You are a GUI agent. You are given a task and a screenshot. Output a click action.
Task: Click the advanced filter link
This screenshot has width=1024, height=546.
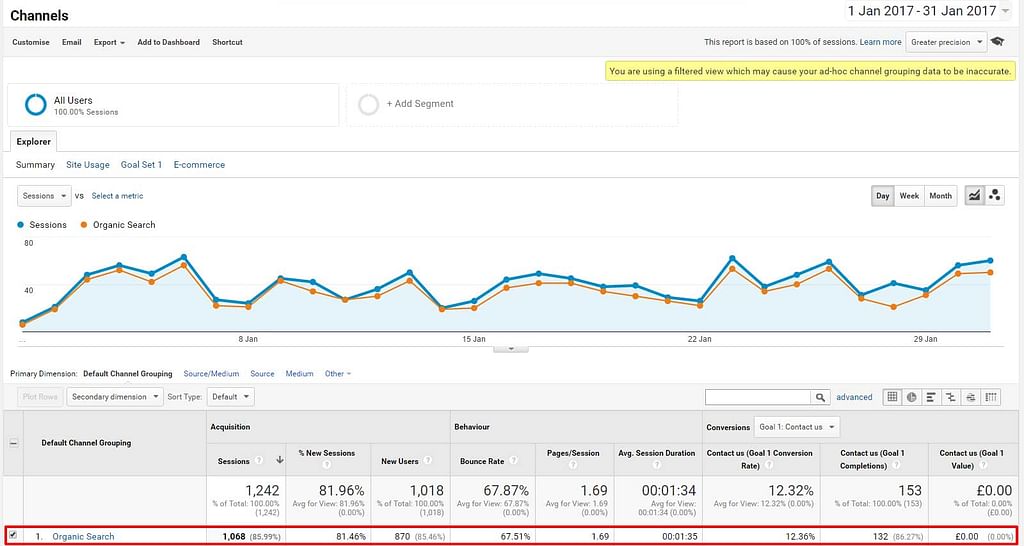(854, 397)
